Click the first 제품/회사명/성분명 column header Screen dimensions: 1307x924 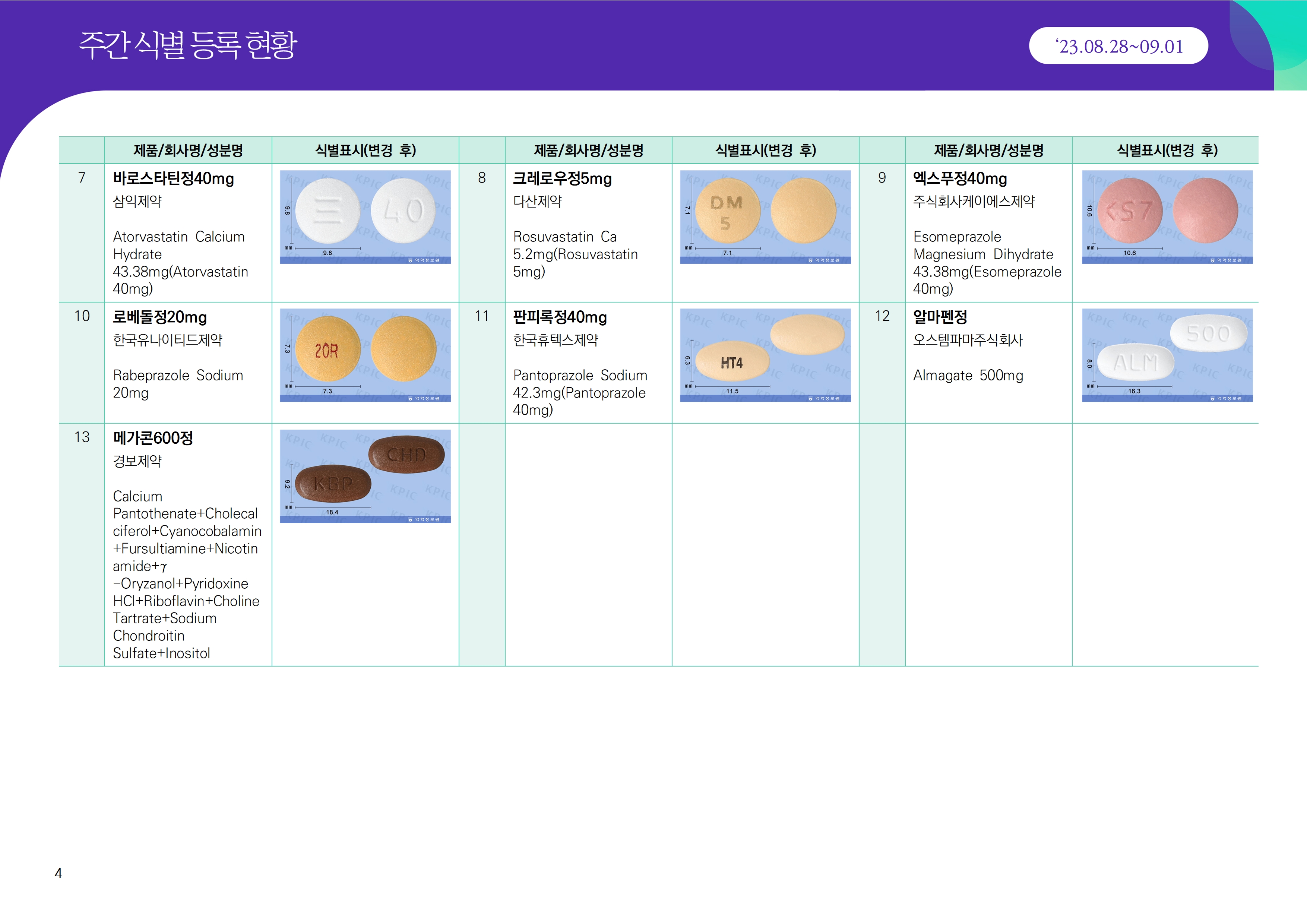pos(188,150)
